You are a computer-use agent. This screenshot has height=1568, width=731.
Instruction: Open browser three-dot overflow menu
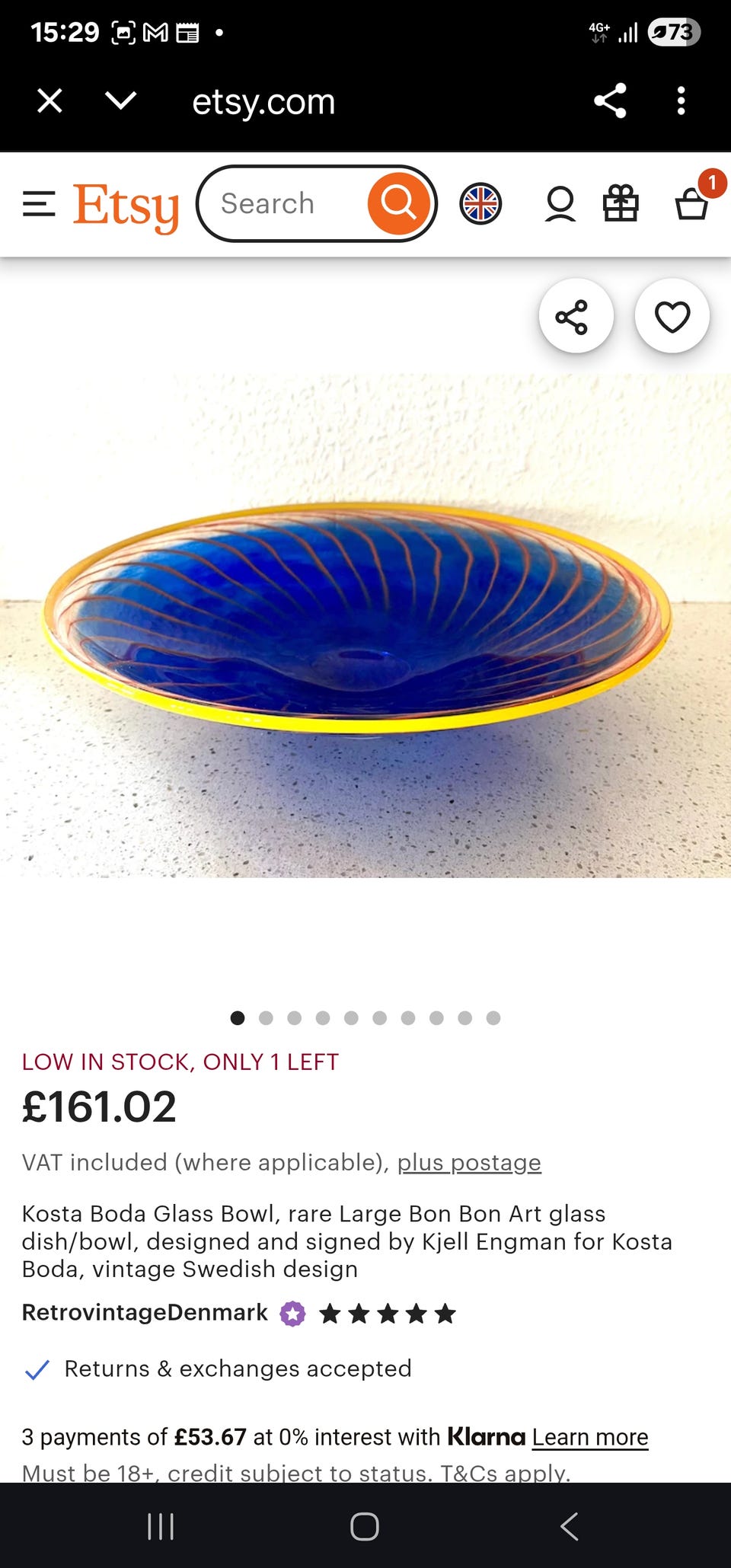click(681, 101)
